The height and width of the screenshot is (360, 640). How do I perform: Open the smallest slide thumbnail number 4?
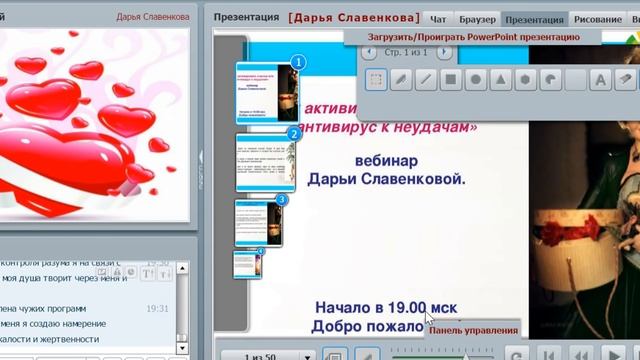pyautogui.click(x=248, y=265)
